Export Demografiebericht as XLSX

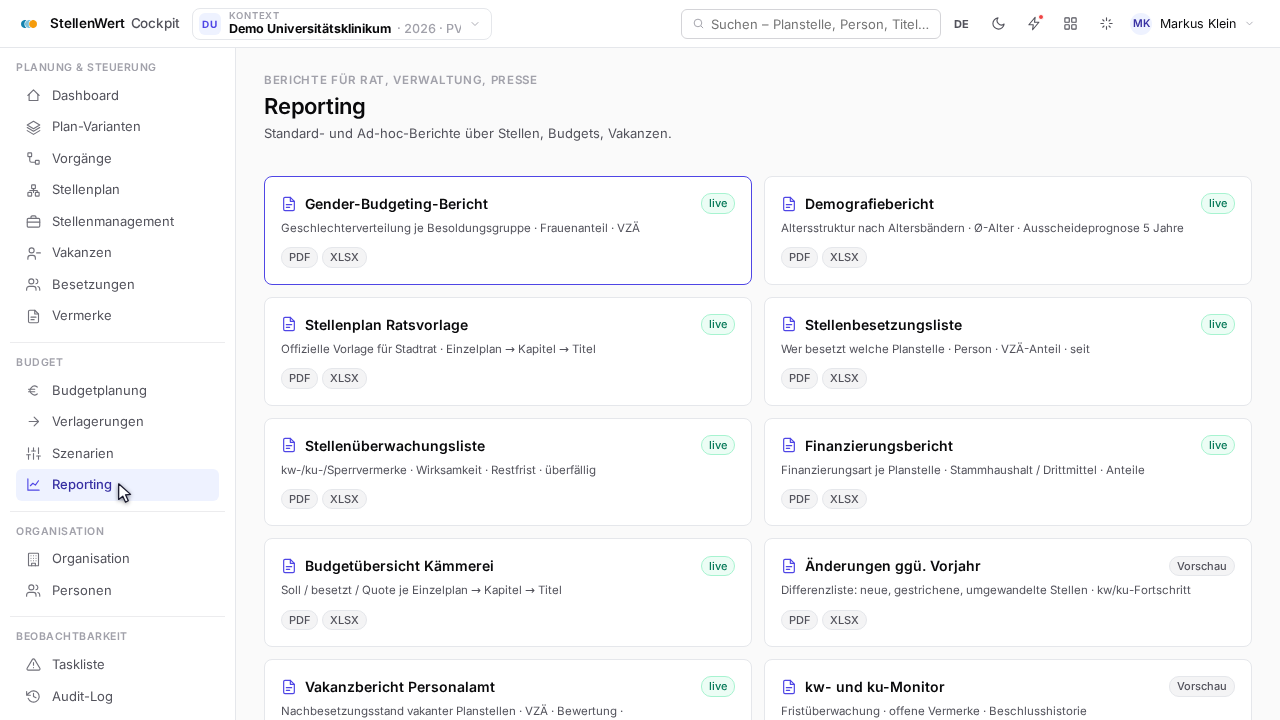pos(844,258)
